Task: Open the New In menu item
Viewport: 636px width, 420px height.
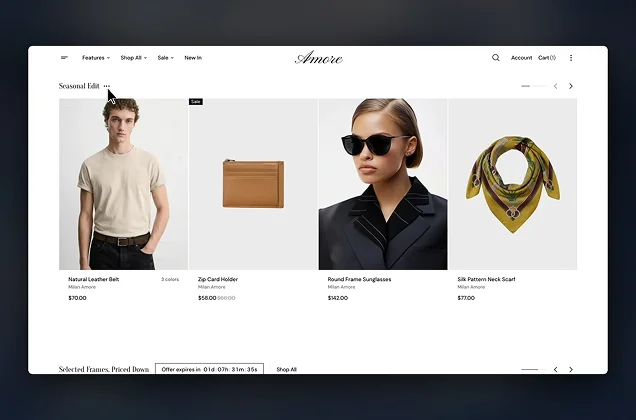Action: coord(193,58)
